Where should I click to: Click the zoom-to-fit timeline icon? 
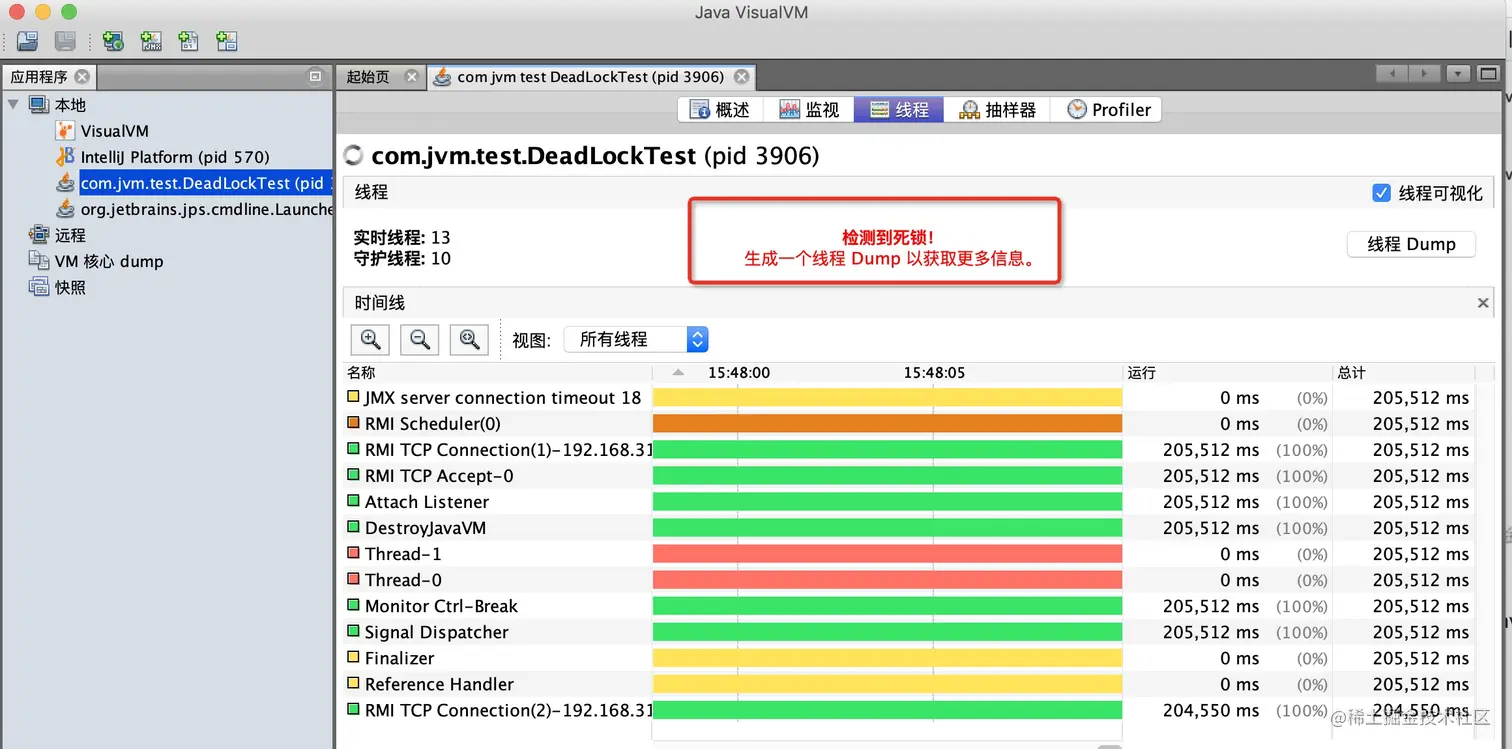pos(469,340)
